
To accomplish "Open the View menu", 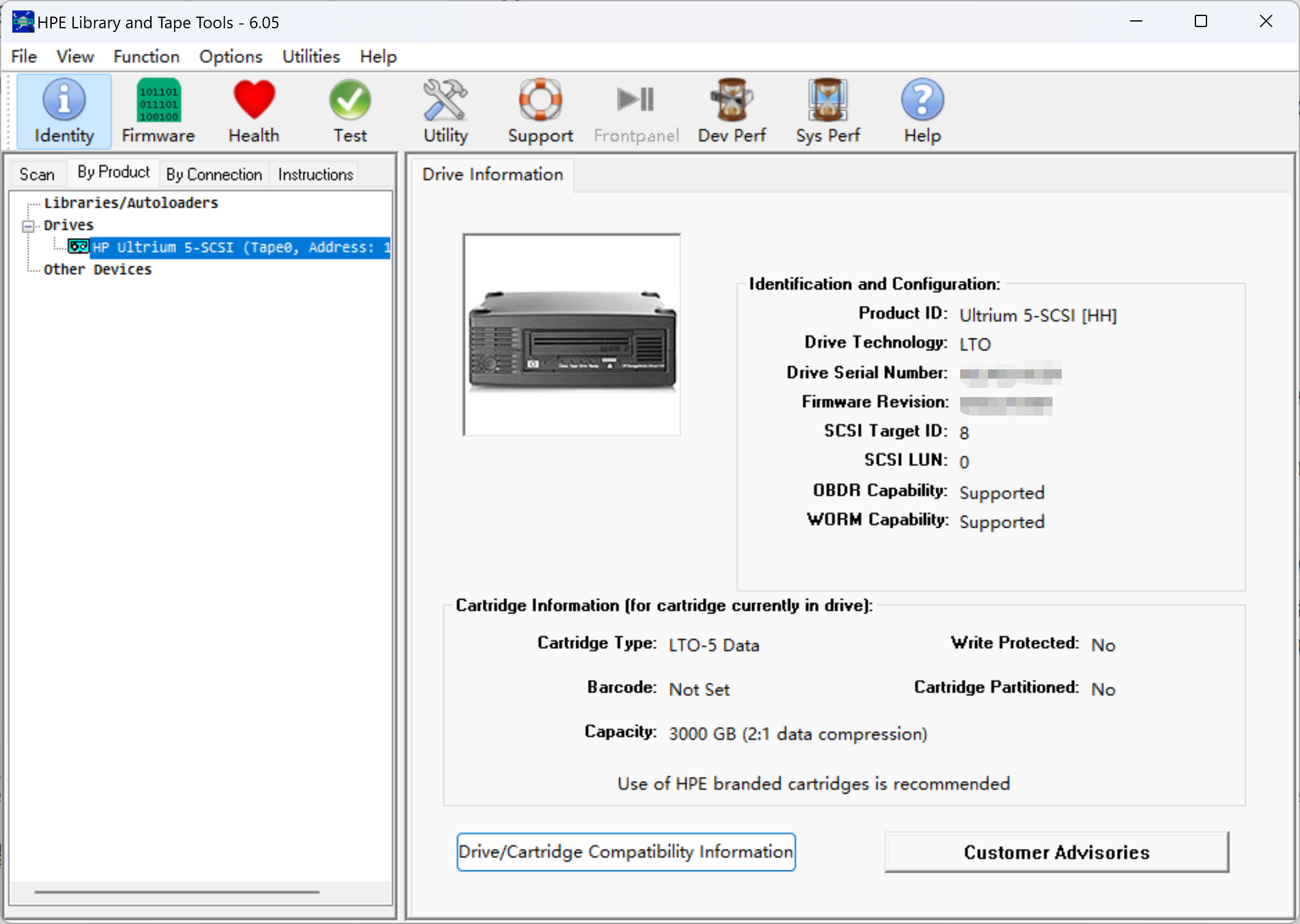I will point(75,57).
